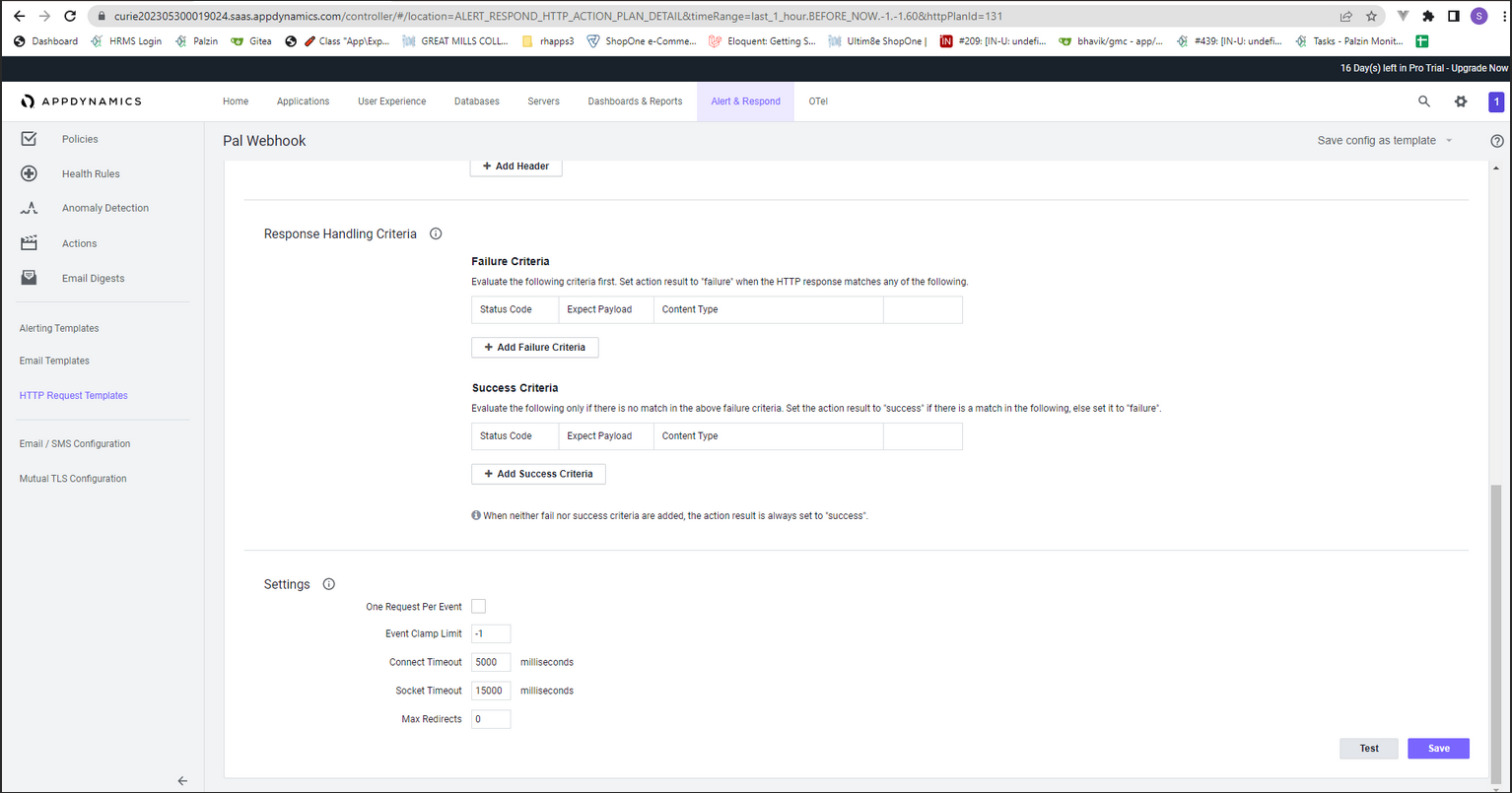The height and width of the screenshot is (793, 1512).
Task: Open the settings gear icon
Action: 1461,101
